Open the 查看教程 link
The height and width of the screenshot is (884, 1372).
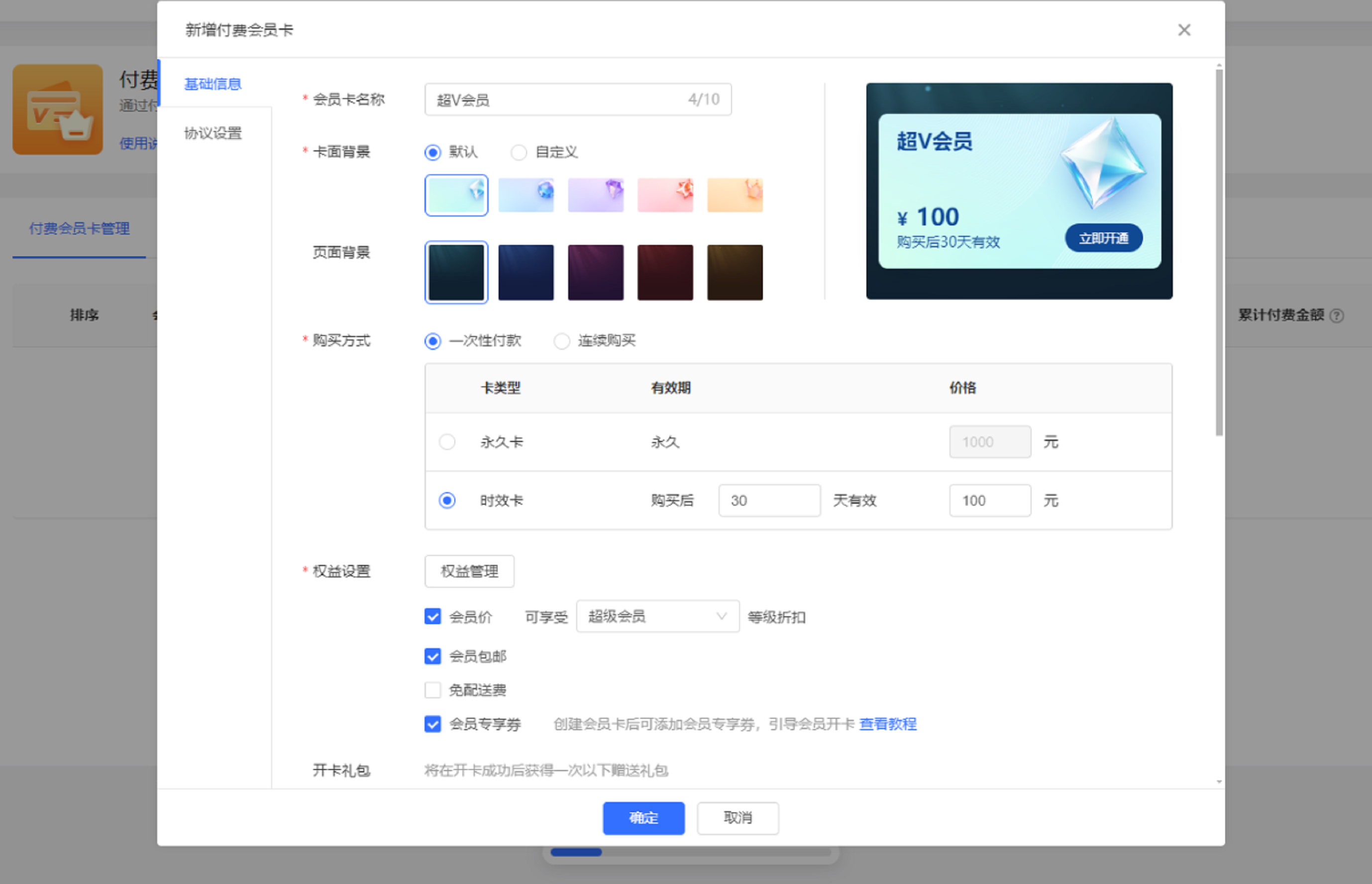tap(887, 724)
